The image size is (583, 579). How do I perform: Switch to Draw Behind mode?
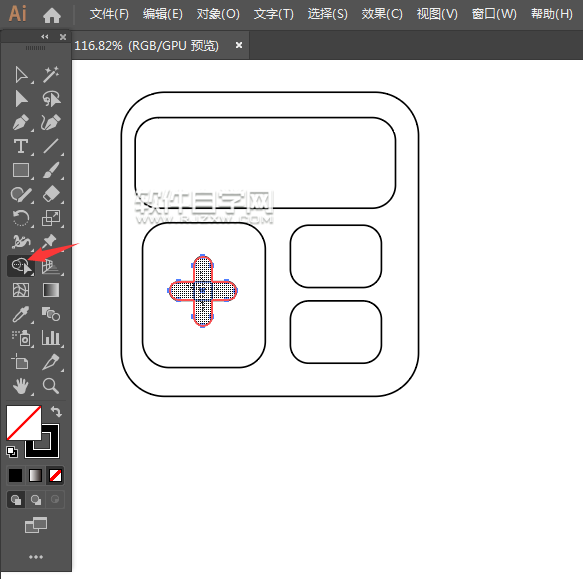[x=36, y=500]
